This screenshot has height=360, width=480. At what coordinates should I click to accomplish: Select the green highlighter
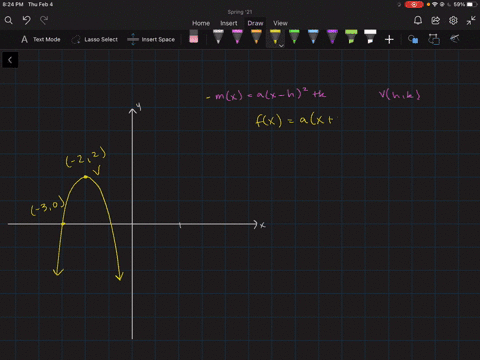pyautogui.click(x=351, y=37)
